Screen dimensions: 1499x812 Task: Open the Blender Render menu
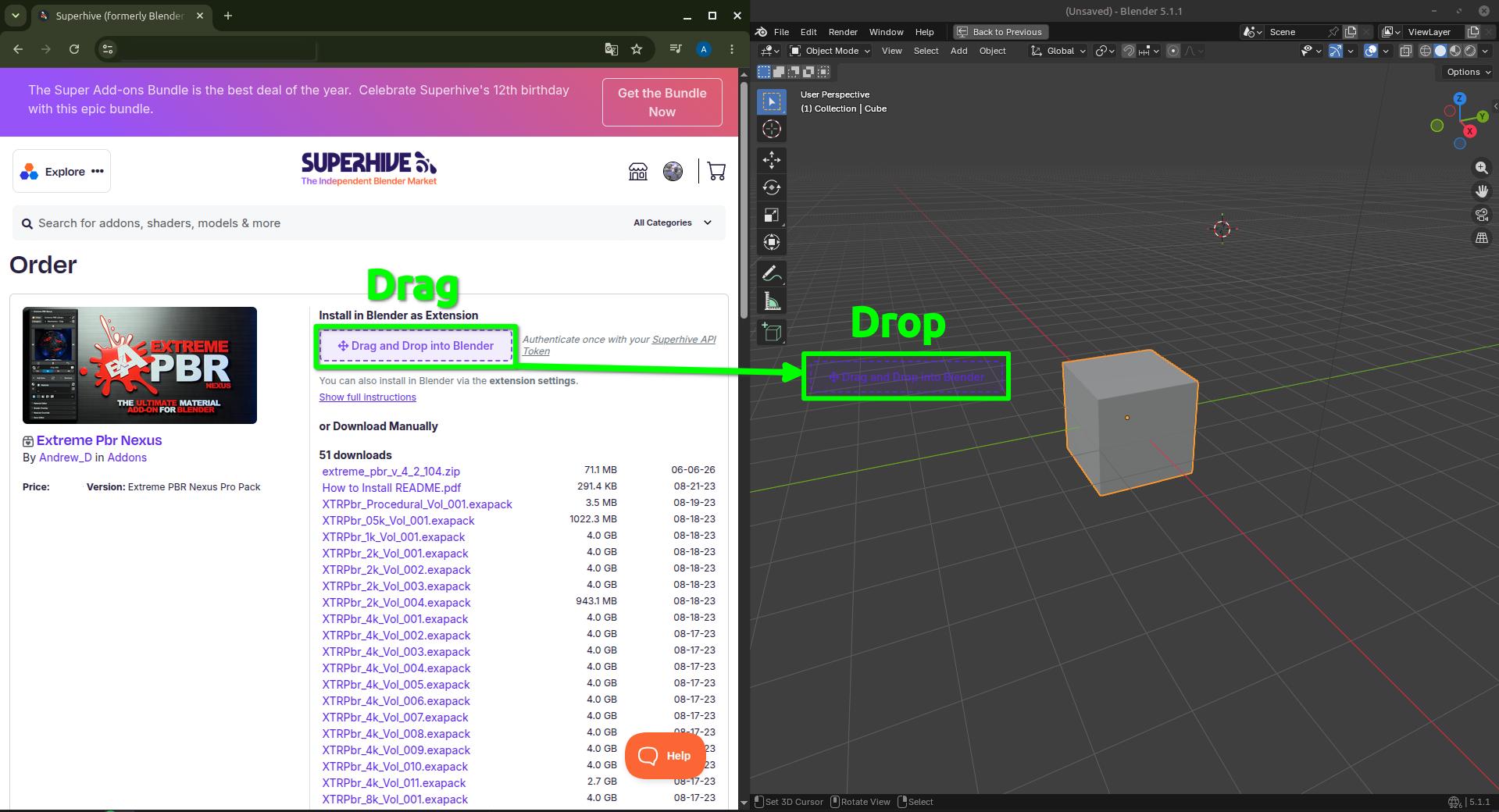(x=843, y=32)
